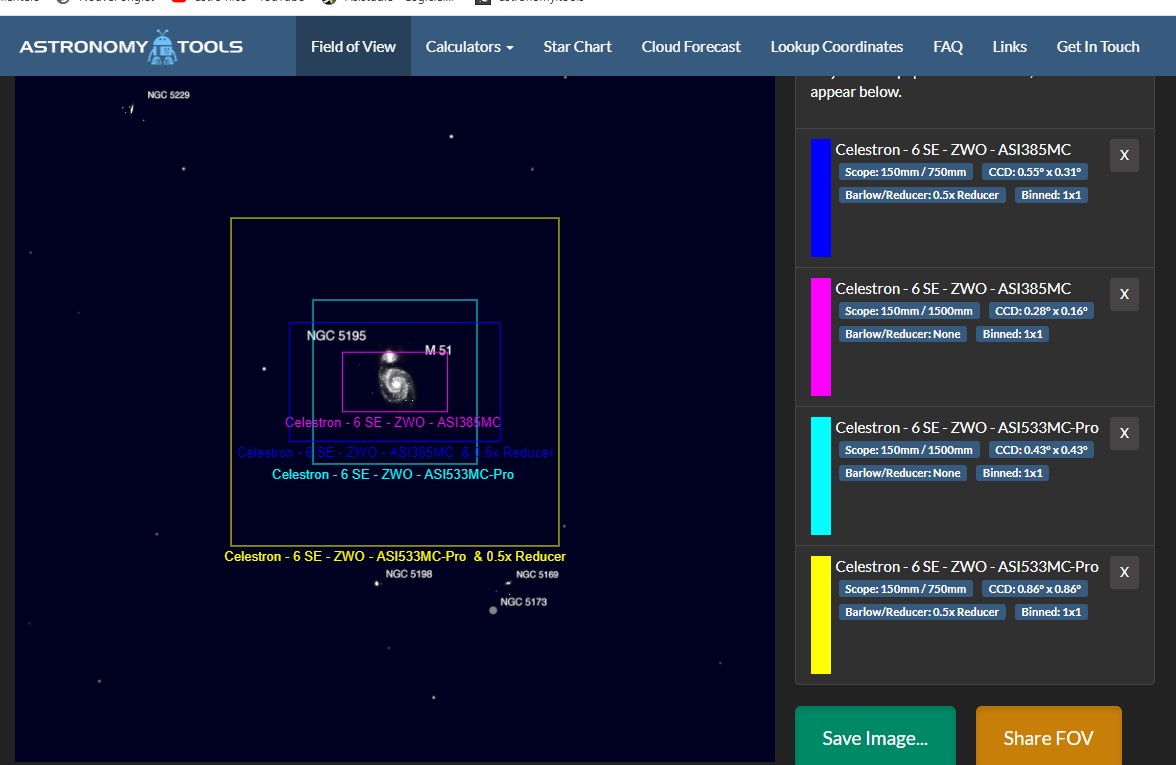Click the Save Image button
Screen dimensions: 1176x765
pos(875,737)
